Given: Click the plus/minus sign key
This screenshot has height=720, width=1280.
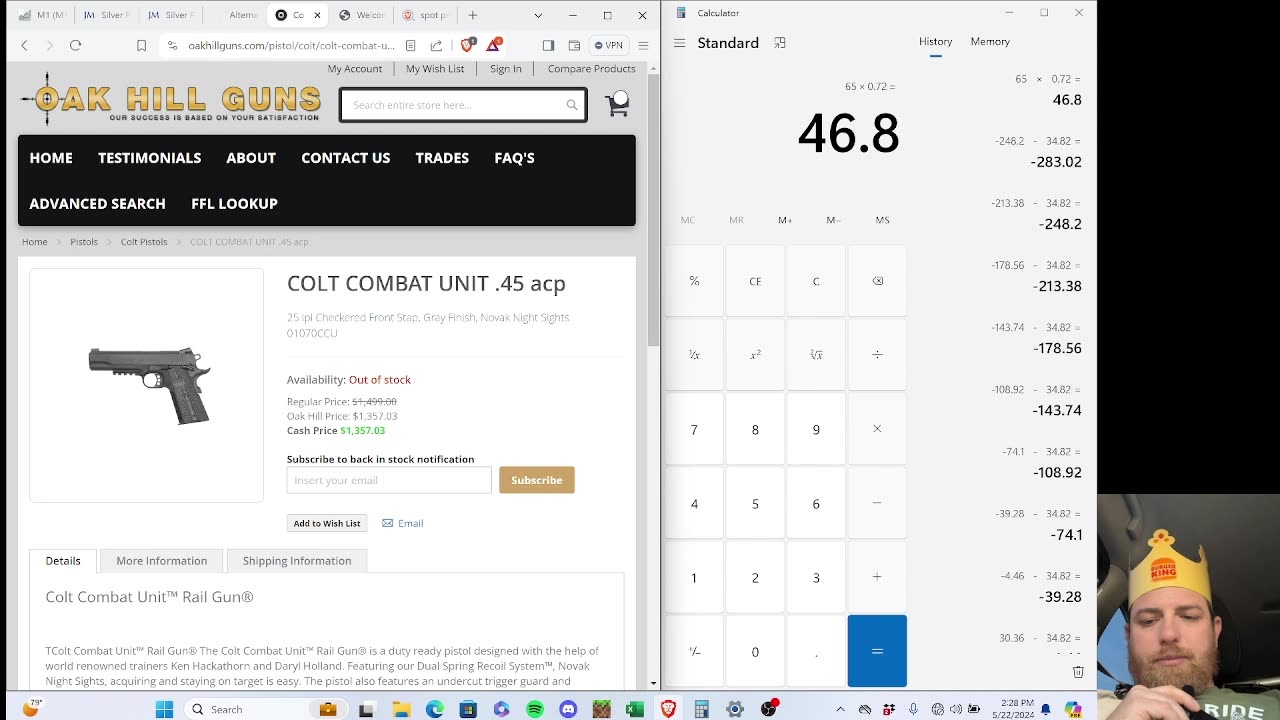Looking at the screenshot, I should coord(694,651).
